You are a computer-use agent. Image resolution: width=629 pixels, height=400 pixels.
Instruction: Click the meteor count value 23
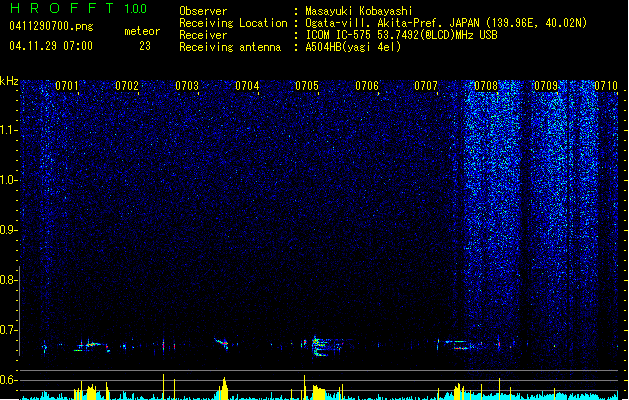click(x=145, y=46)
